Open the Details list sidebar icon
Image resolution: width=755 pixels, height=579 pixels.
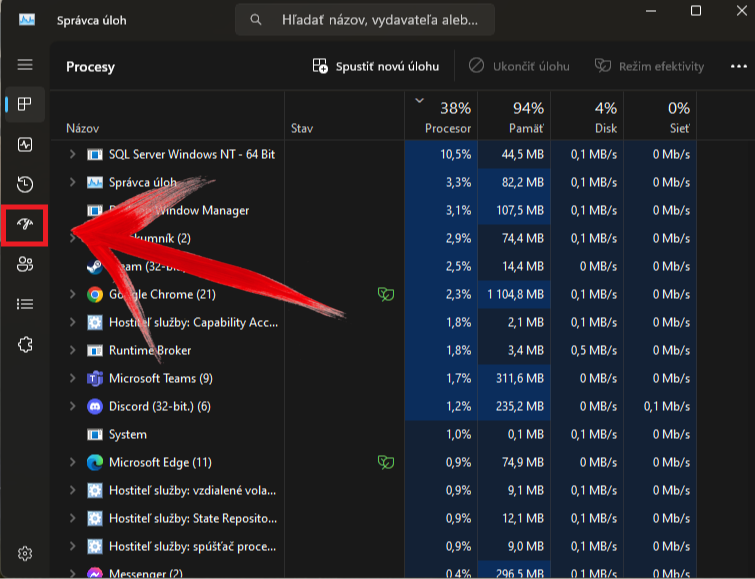tap(25, 304)
